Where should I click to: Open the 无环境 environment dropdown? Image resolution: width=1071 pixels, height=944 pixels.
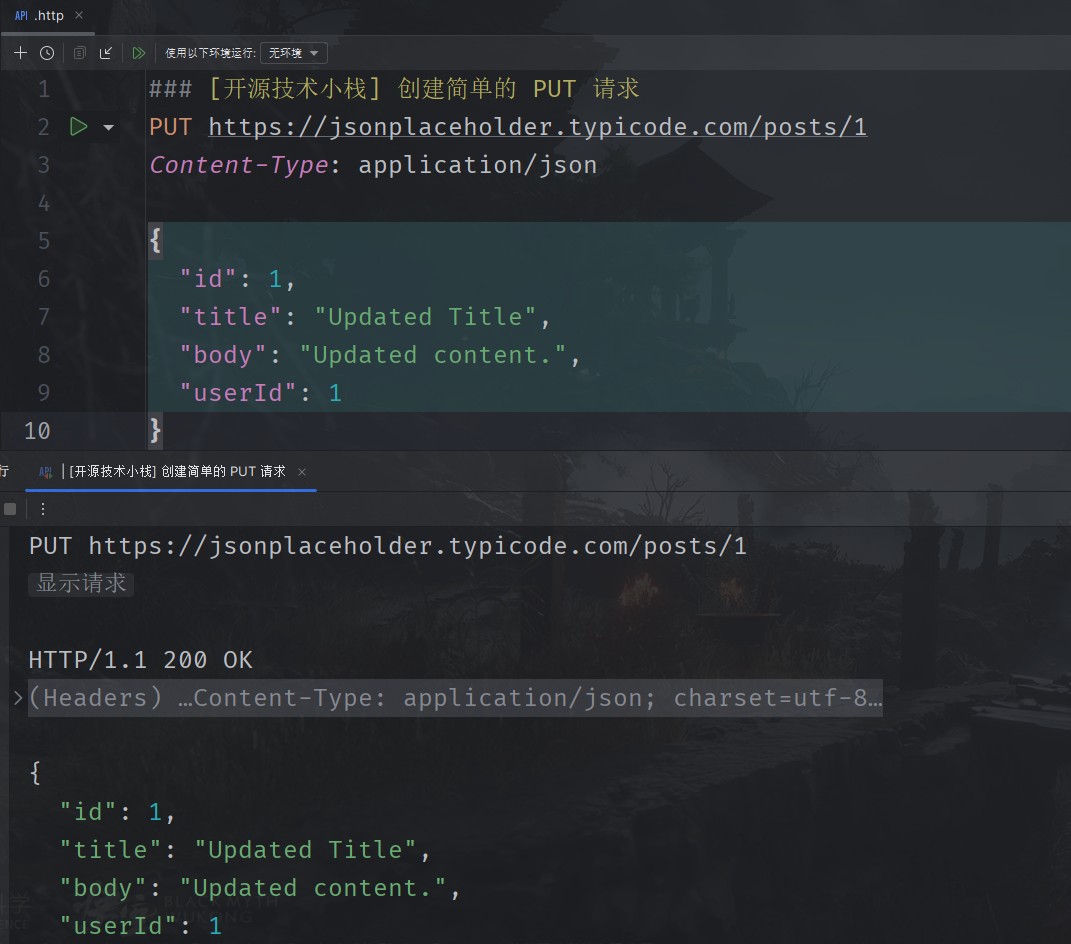[x=294, y=53]
